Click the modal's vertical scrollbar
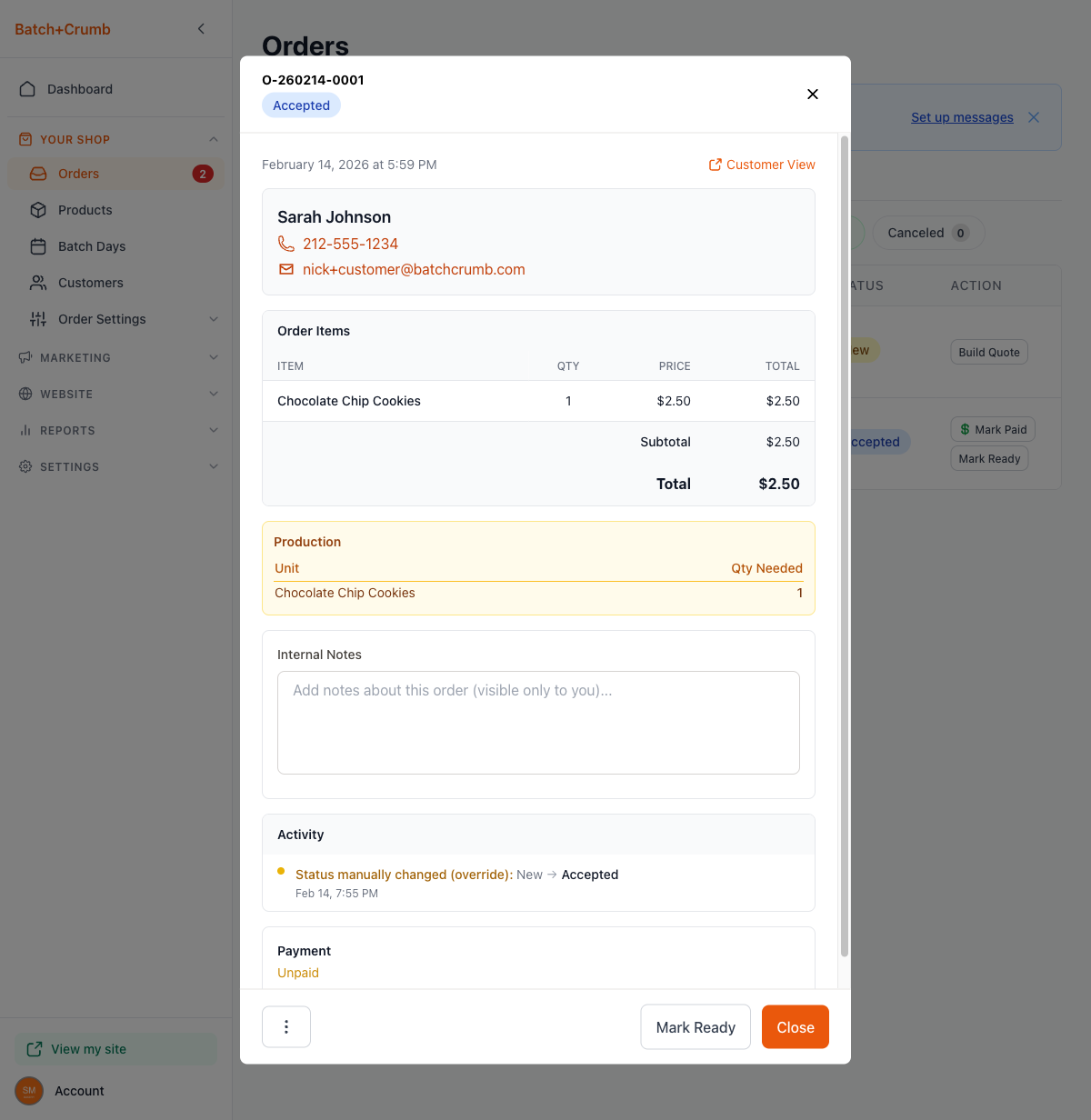This screenshot has height=1120, width=1091. (x=845, y=545)
